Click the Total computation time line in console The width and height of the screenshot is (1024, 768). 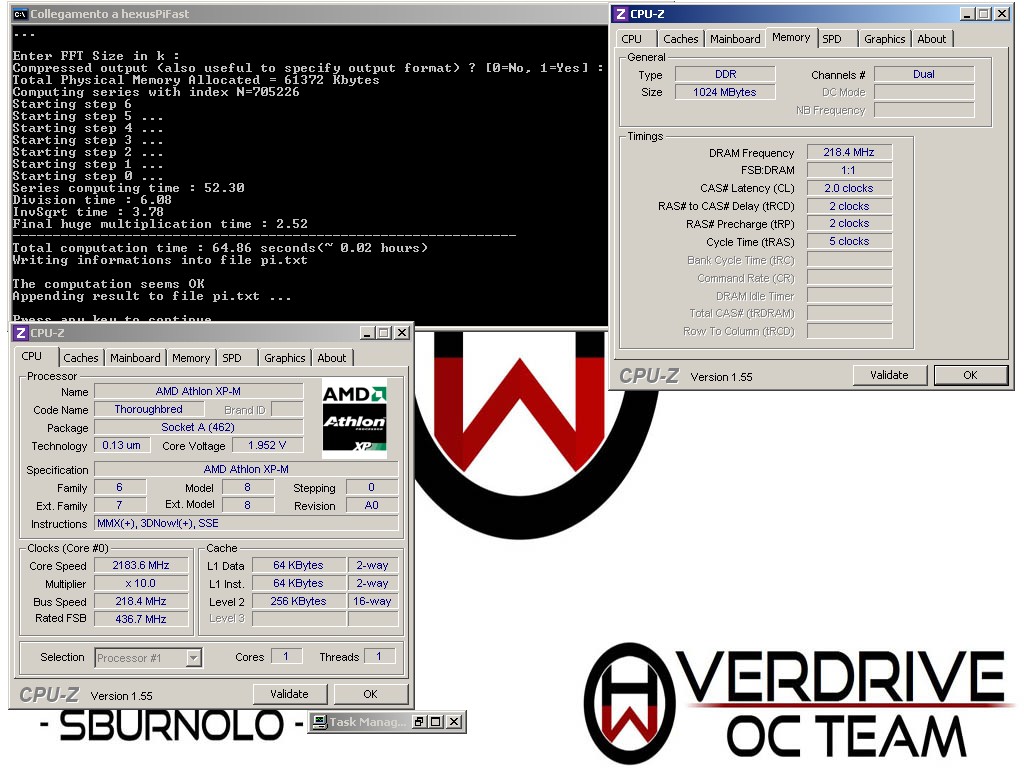220,248
